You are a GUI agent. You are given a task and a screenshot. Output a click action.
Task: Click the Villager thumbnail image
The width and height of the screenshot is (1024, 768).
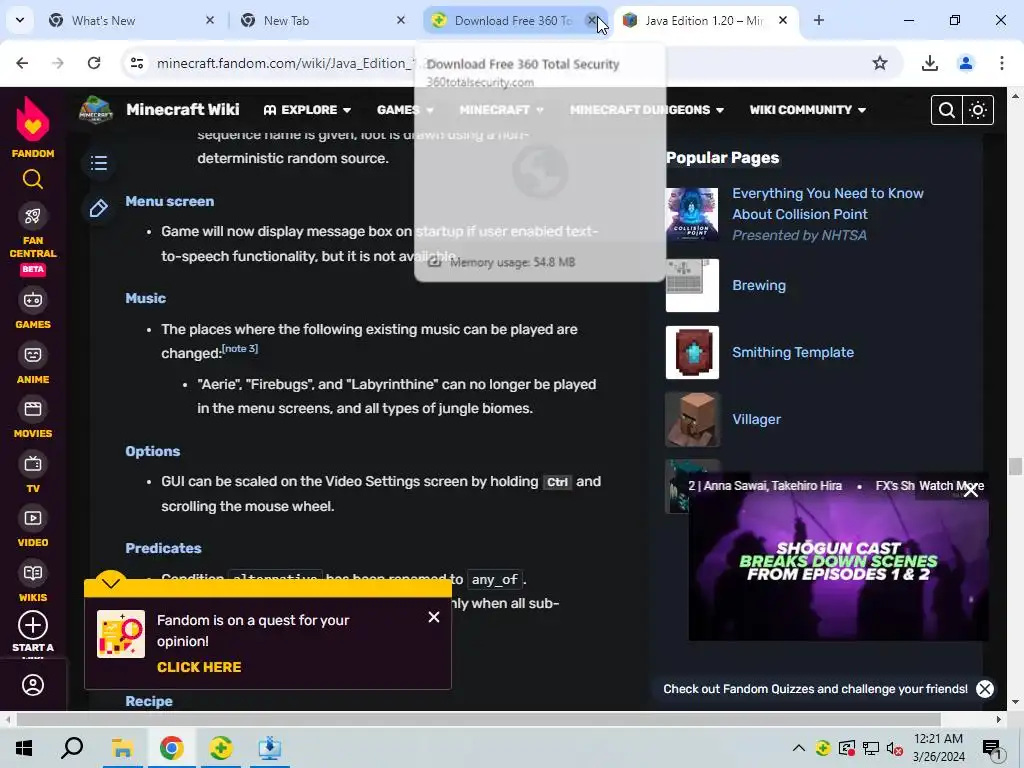click(x=692, y=419)
